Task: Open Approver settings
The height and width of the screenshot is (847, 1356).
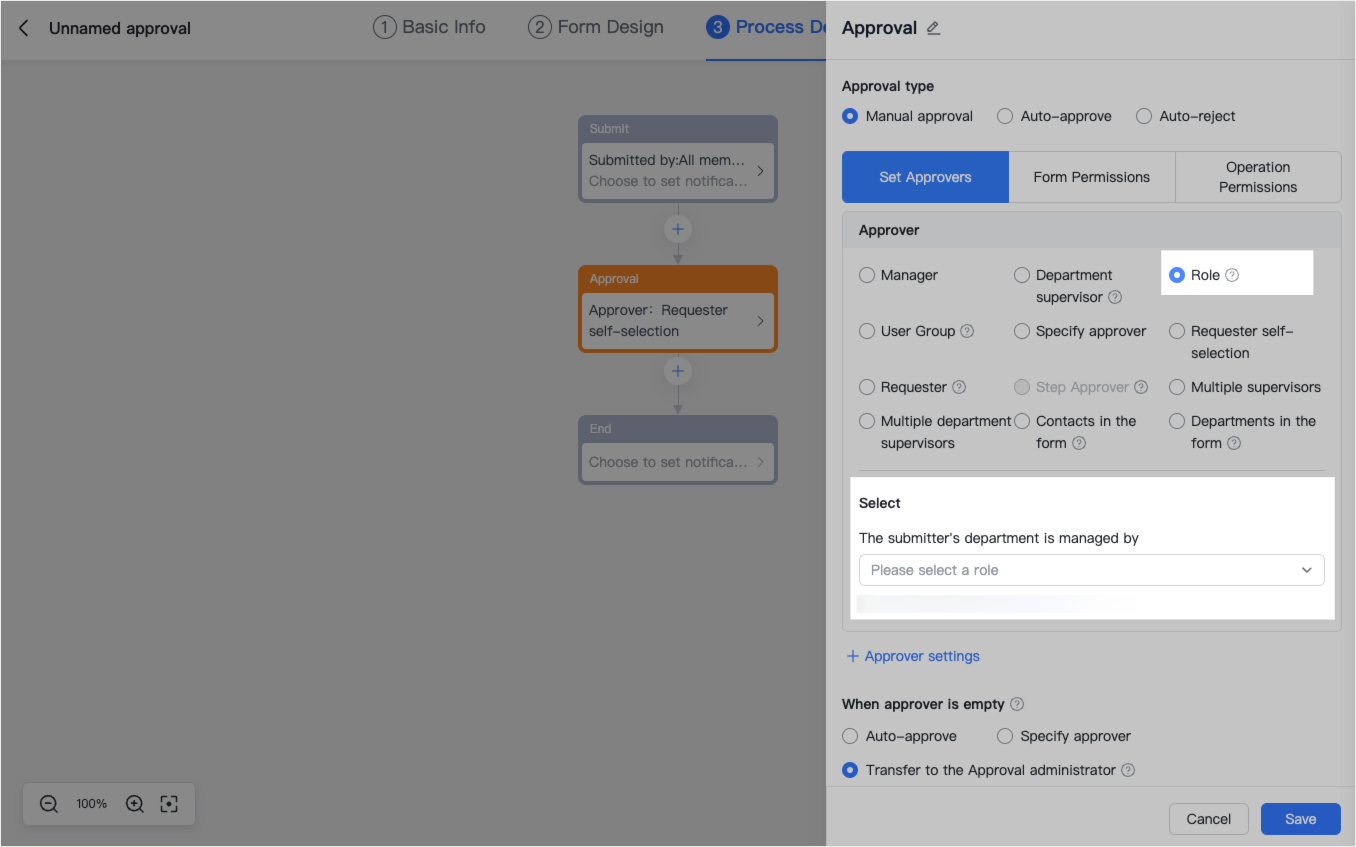Action: point(912,655)
